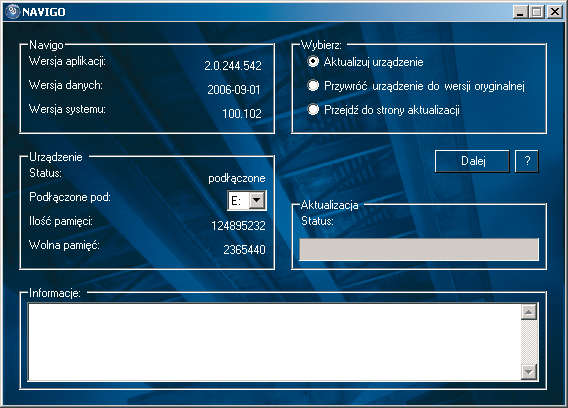Click the device status value podłączone
The image size is (568, 408).
[x=237, y=178]
